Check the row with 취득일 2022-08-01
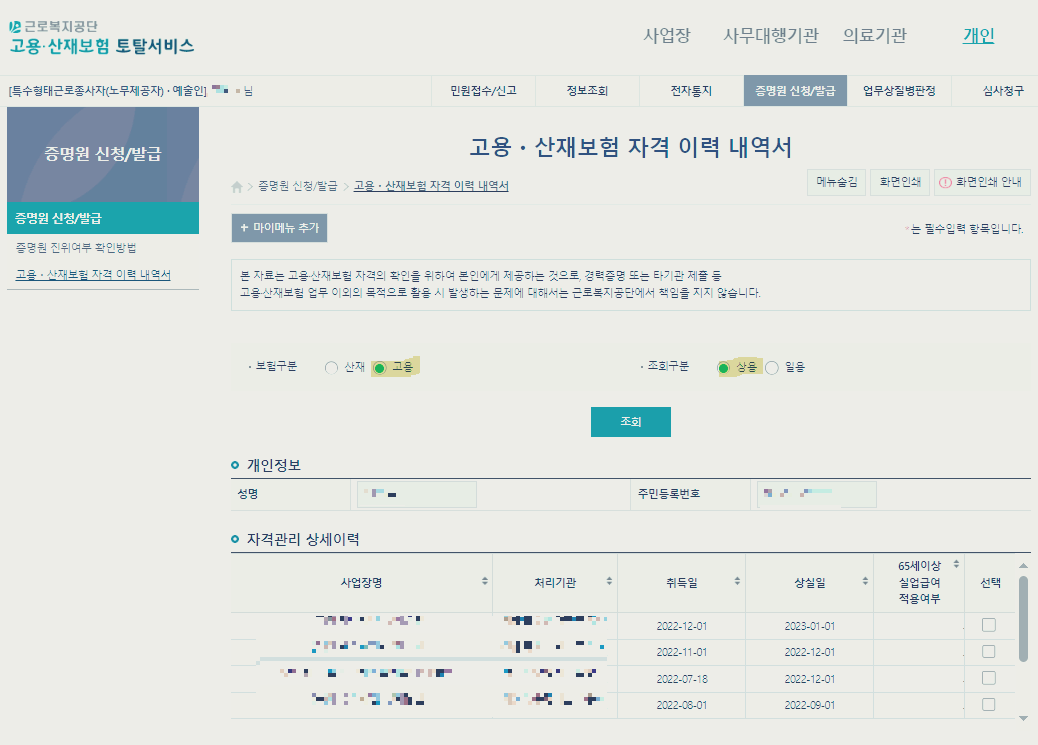Viewport: 1038px width, 745px height. [x=988, y=705]
